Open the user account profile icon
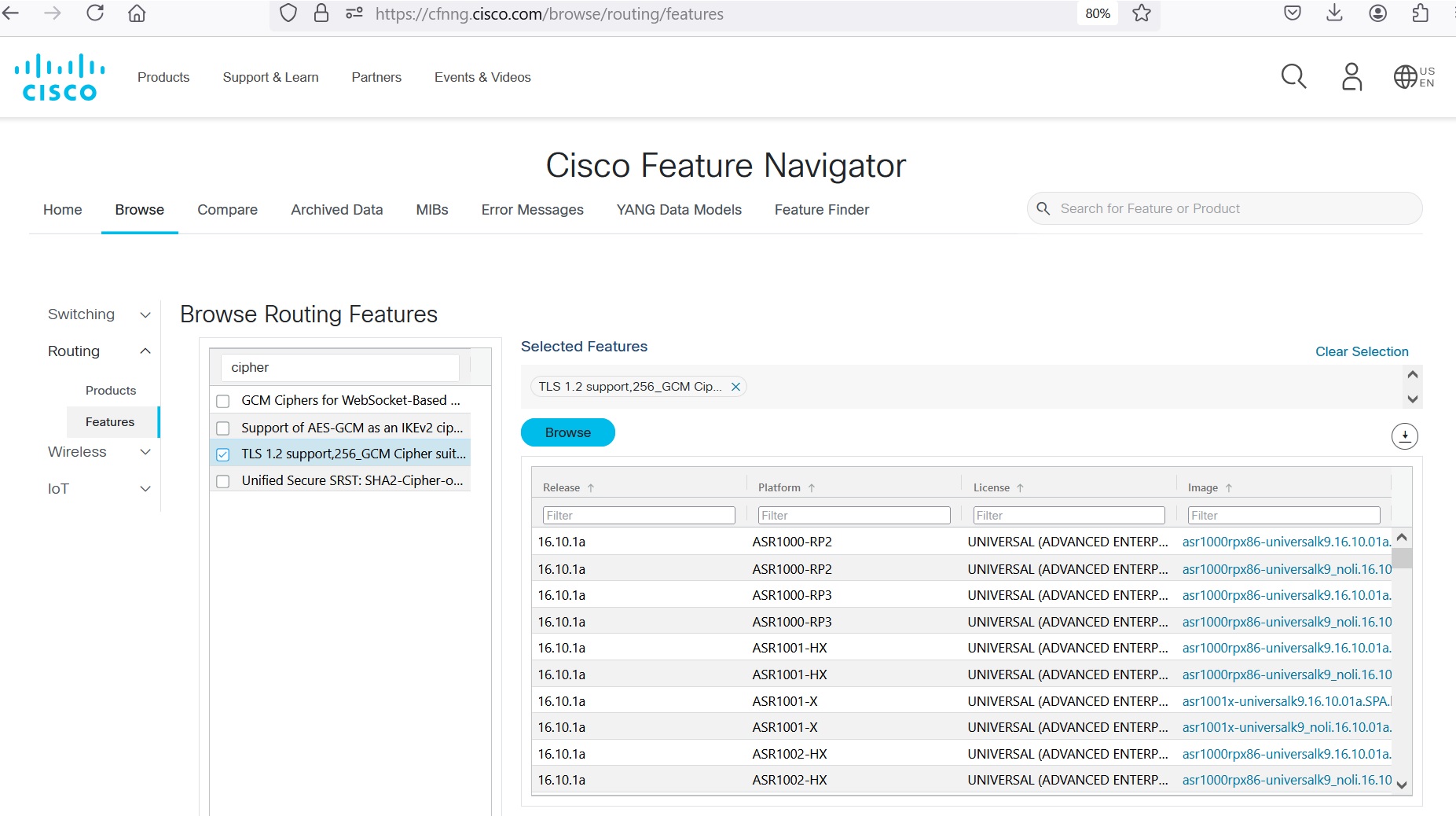This screenshot has width=1456, height=816. pyautogui.click(x=1351, y=76)
